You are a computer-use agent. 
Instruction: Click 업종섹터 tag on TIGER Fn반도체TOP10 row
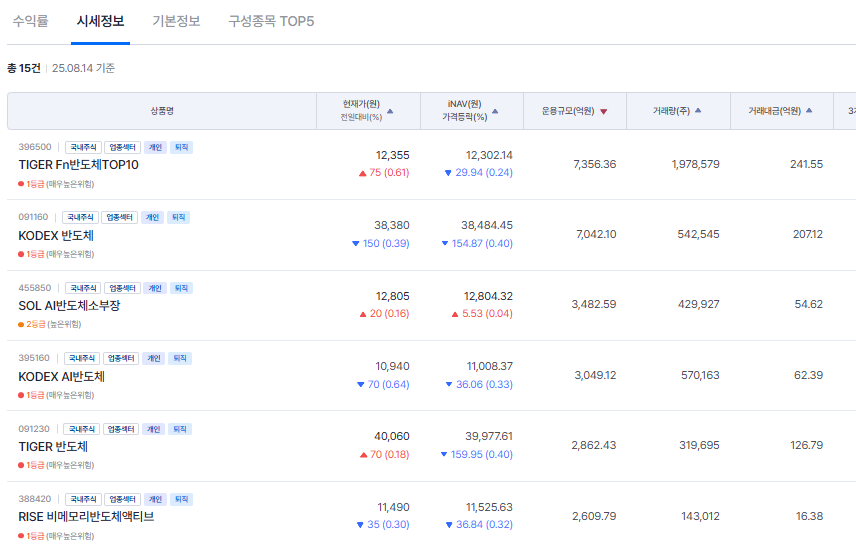122,147
